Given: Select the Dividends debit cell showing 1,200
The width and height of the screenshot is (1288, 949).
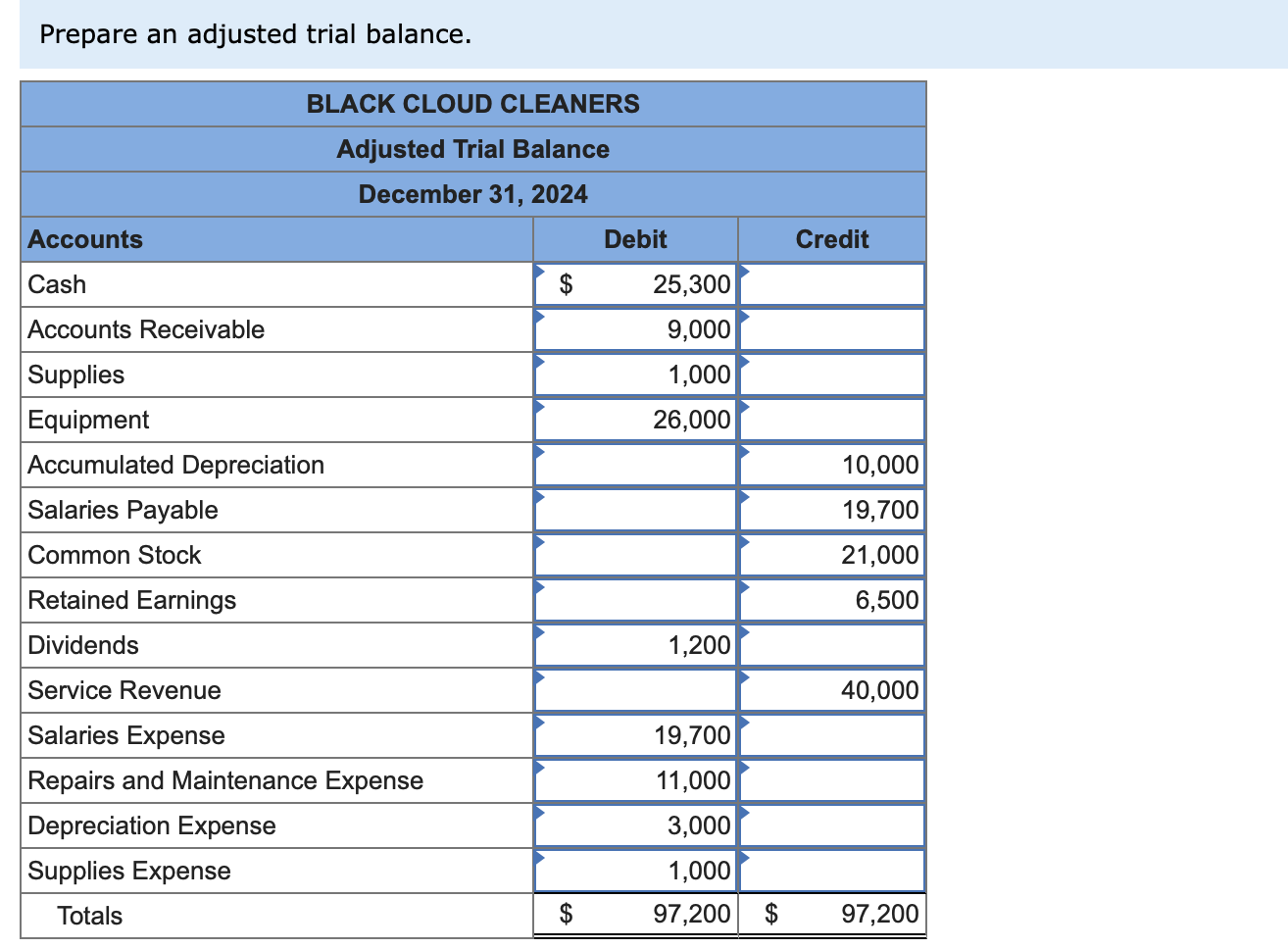Looking at the screenshot, I should point(635,645).
